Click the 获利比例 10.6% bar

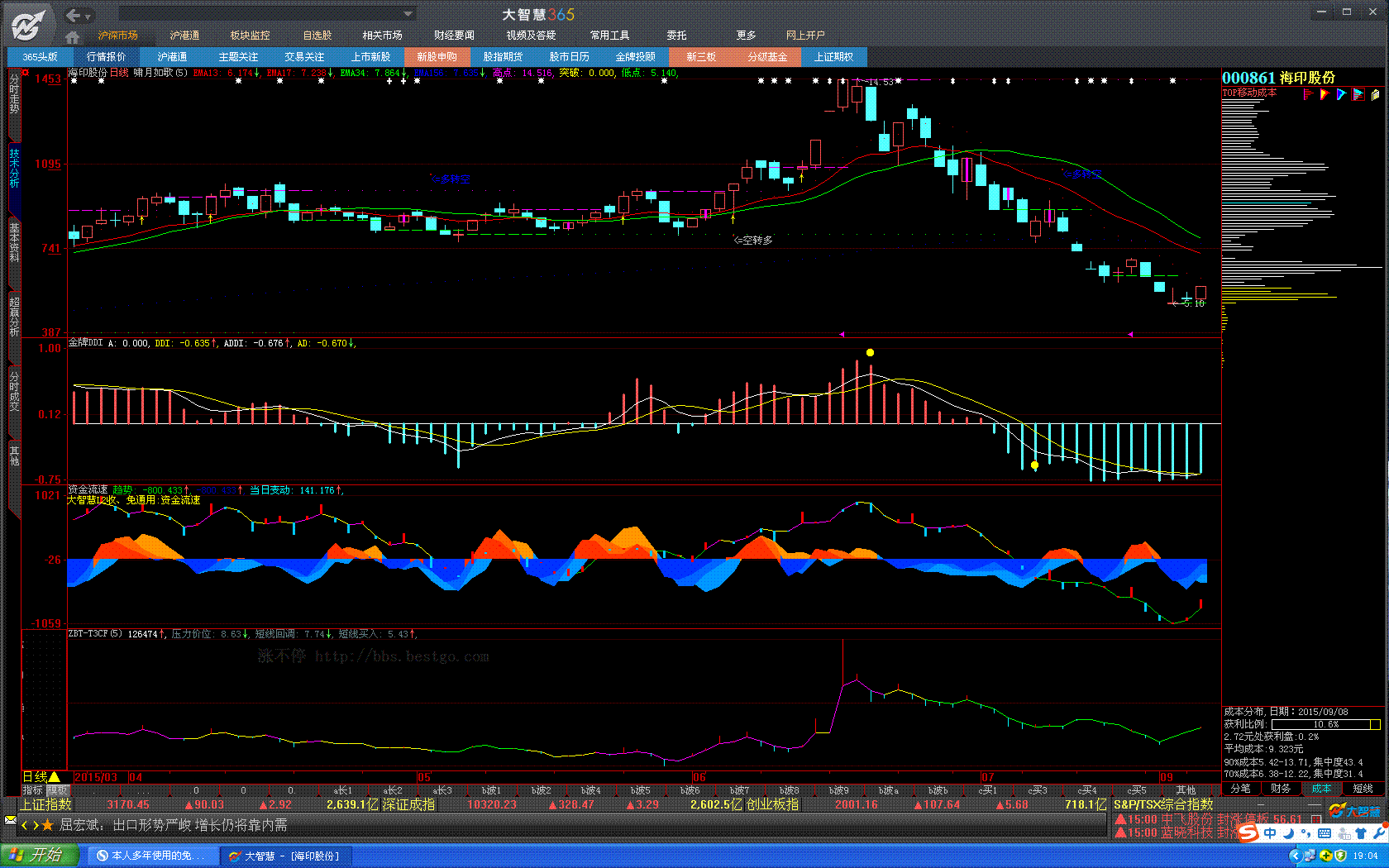tap(1326, 724)
